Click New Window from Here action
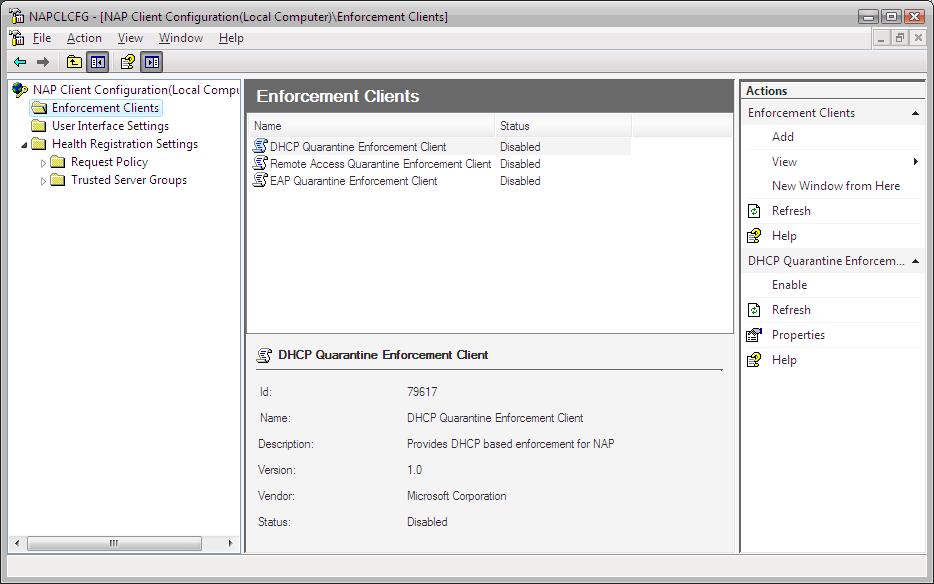The width and height of the screenshot is (934, 584). (x=836, y=186)
